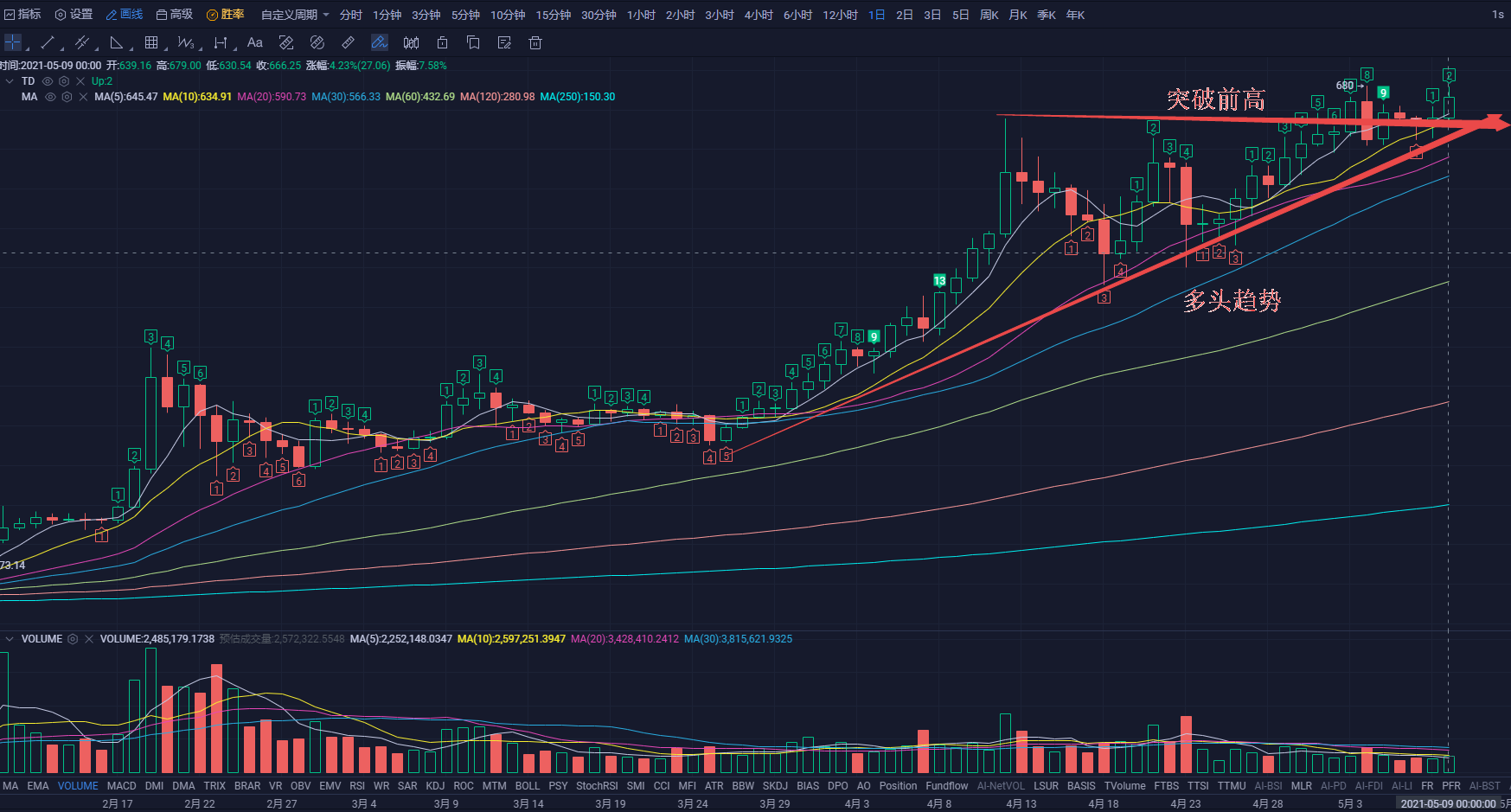This screenshot has height=812, width=1511.
Task: Select the Aa text annotation tool
Action: pos(254,42)
